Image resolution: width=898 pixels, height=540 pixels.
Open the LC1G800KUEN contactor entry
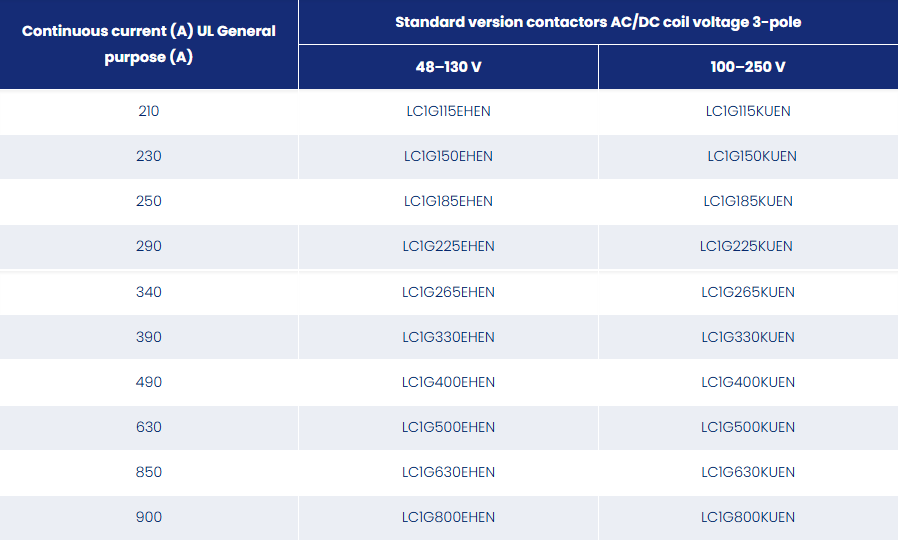point(748,517)
